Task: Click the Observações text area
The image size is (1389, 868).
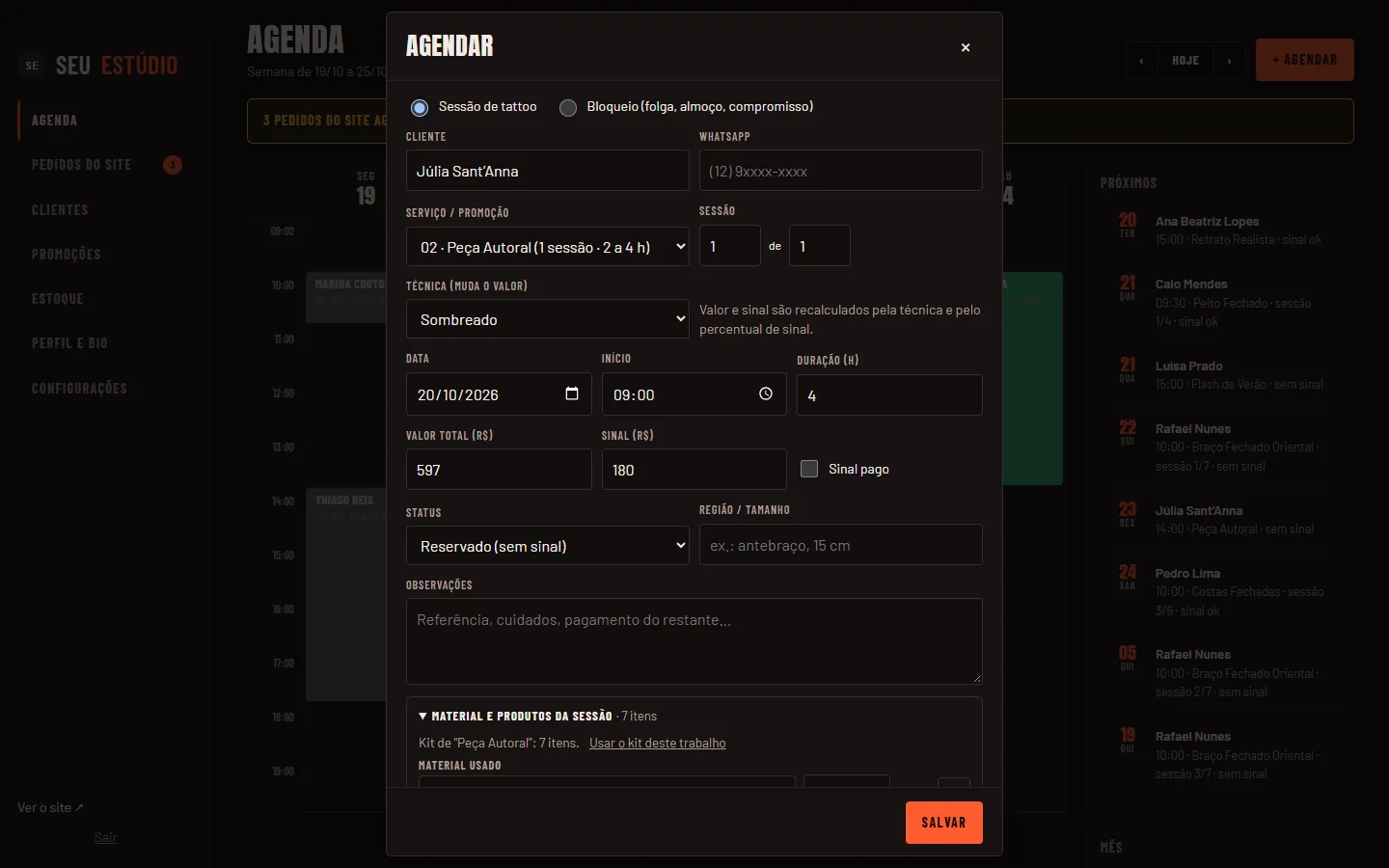Action: (694, 641)
